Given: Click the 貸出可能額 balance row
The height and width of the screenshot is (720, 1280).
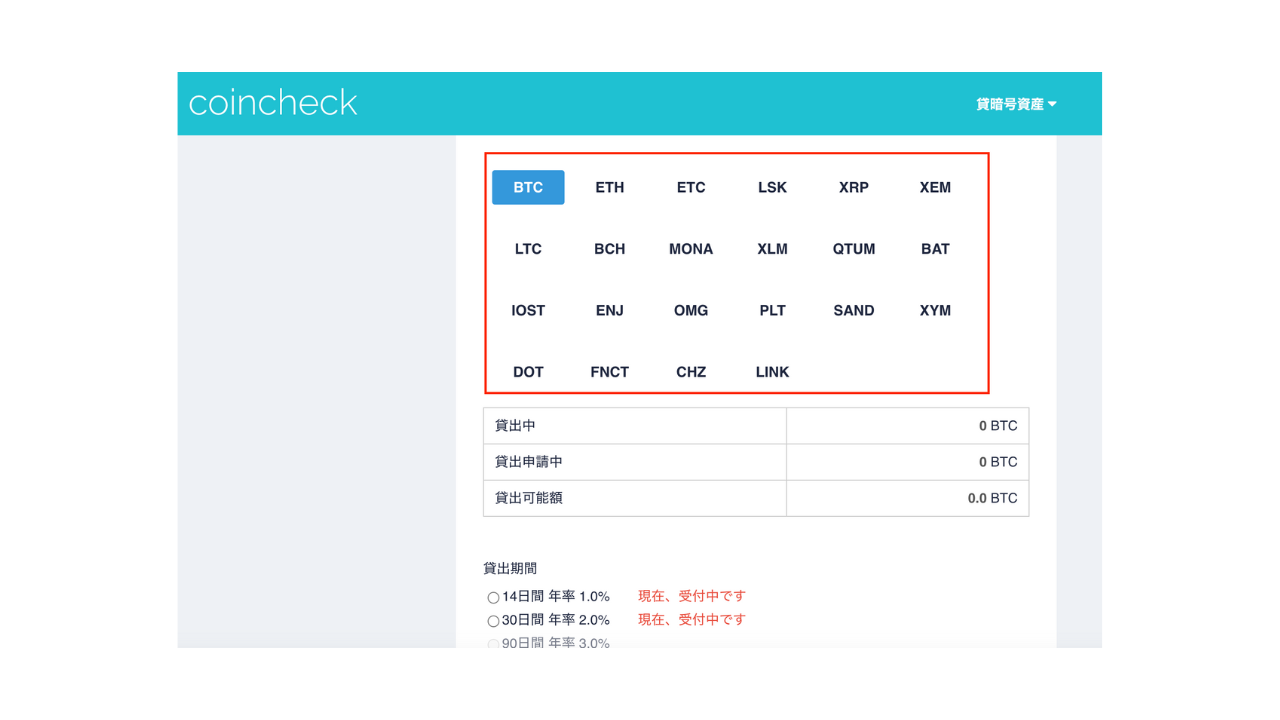Looking at the screenshot, I should [x=755, y=498].
